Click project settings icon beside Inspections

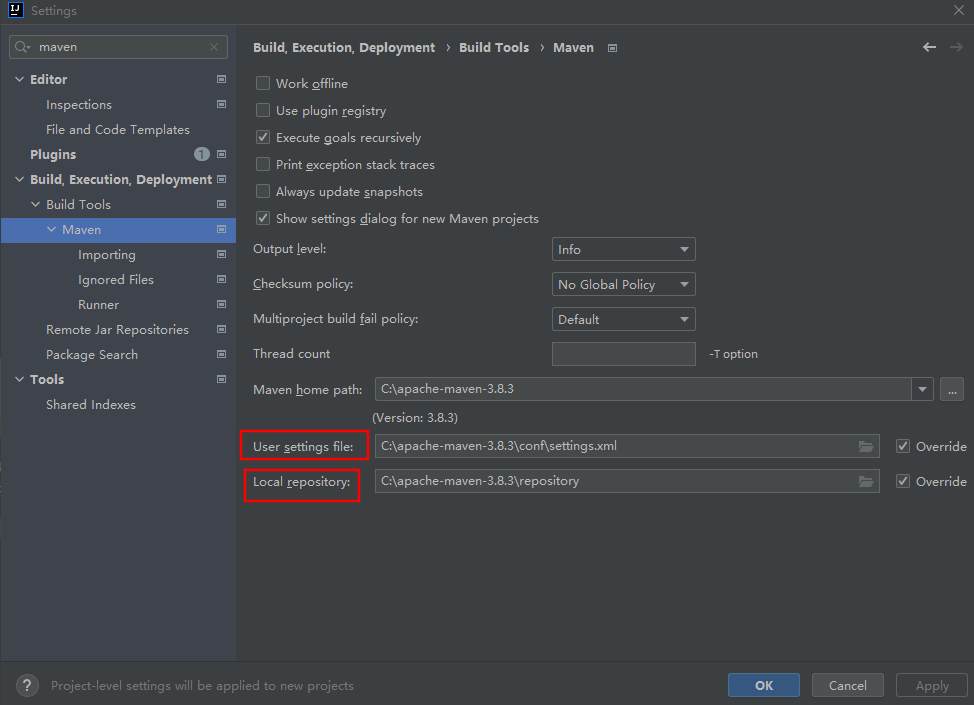point(221,104)
